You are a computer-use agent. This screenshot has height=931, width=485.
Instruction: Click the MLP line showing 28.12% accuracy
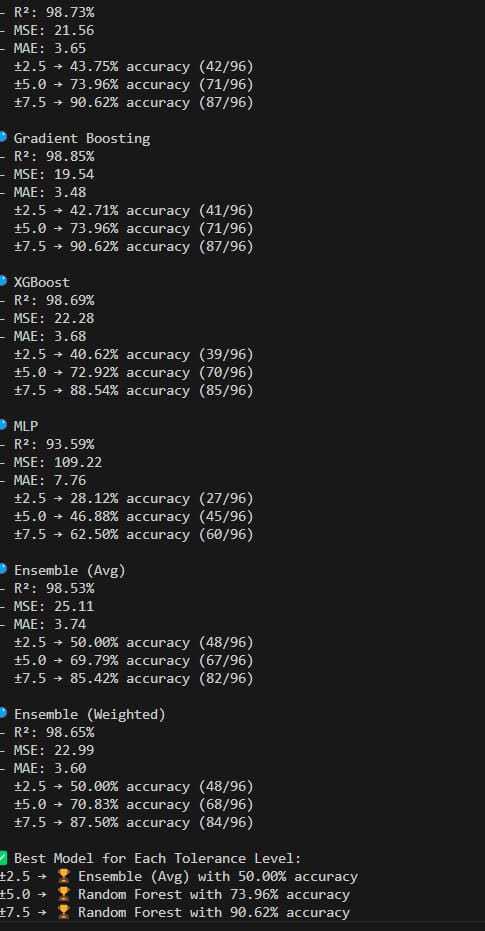(x=134, y=498)
